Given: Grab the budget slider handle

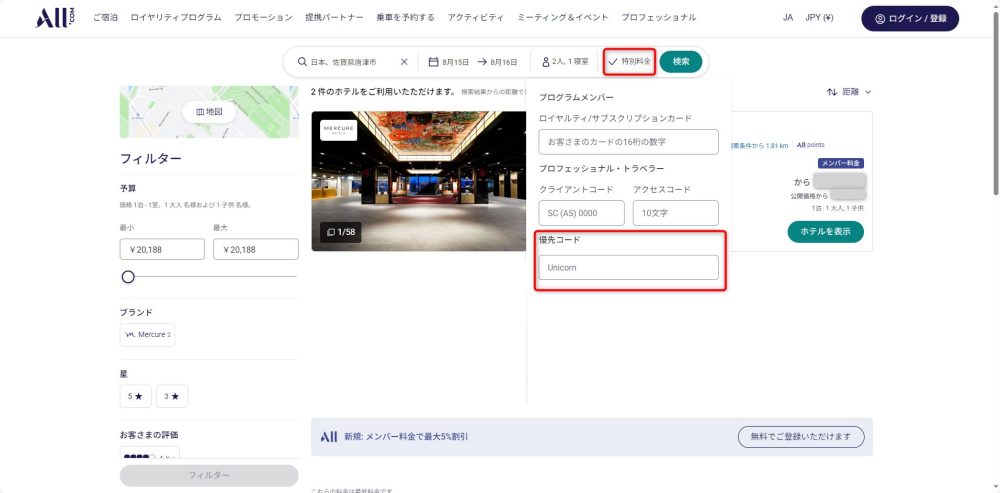Looking at the screenshot, I should coord(128,277).
